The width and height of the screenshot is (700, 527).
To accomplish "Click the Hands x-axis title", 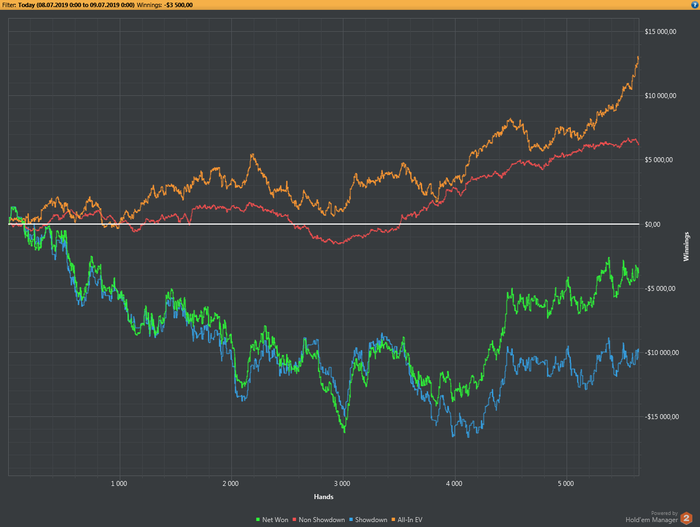I will tap(323, 497).
